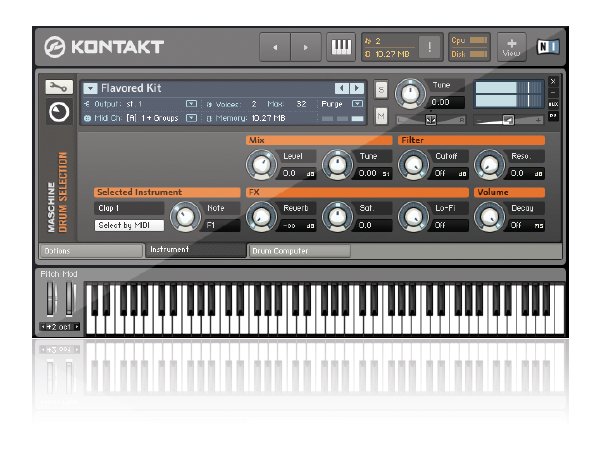This screenshot has width=600, height=470.
Task: Open instrument edit mode with wrench icon
Action: [x=59, y=87]
